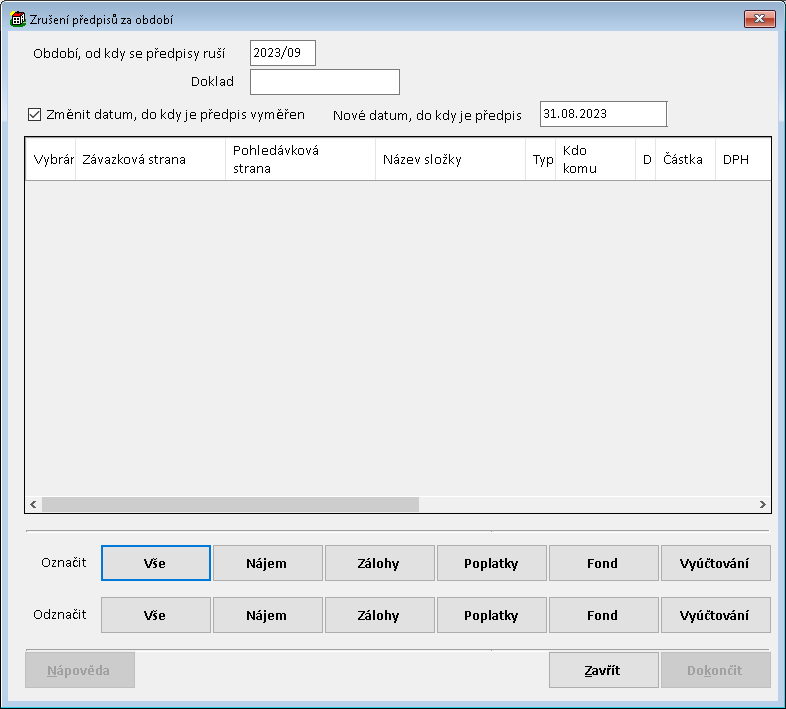Click the left arrow of horizontal scrollbar
The width and height of the screenshot is (786, 709).
click(33, 505)
